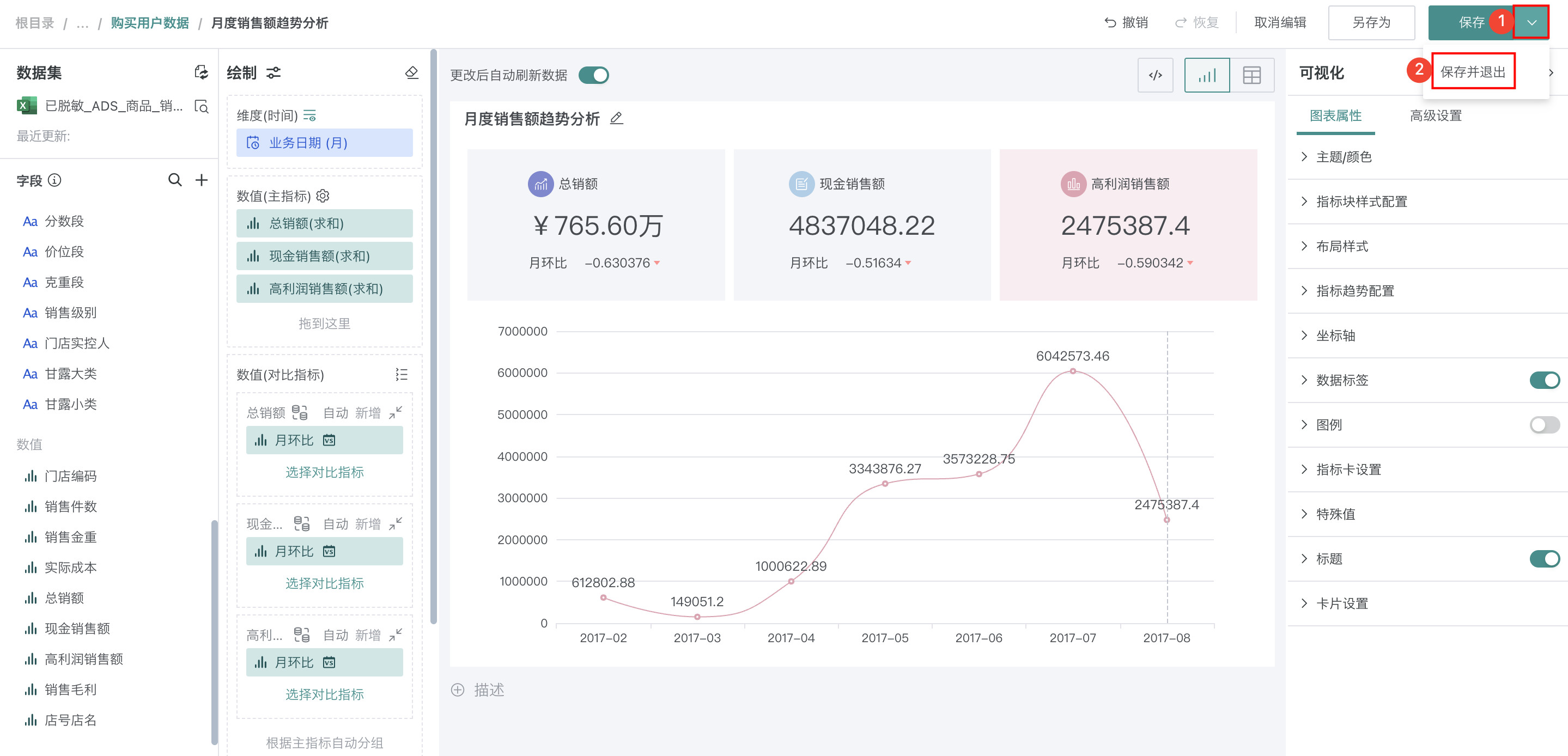Click dataset refresh/switch icon beside 数据集
The image size is (1568, 756).
(201, 73)
